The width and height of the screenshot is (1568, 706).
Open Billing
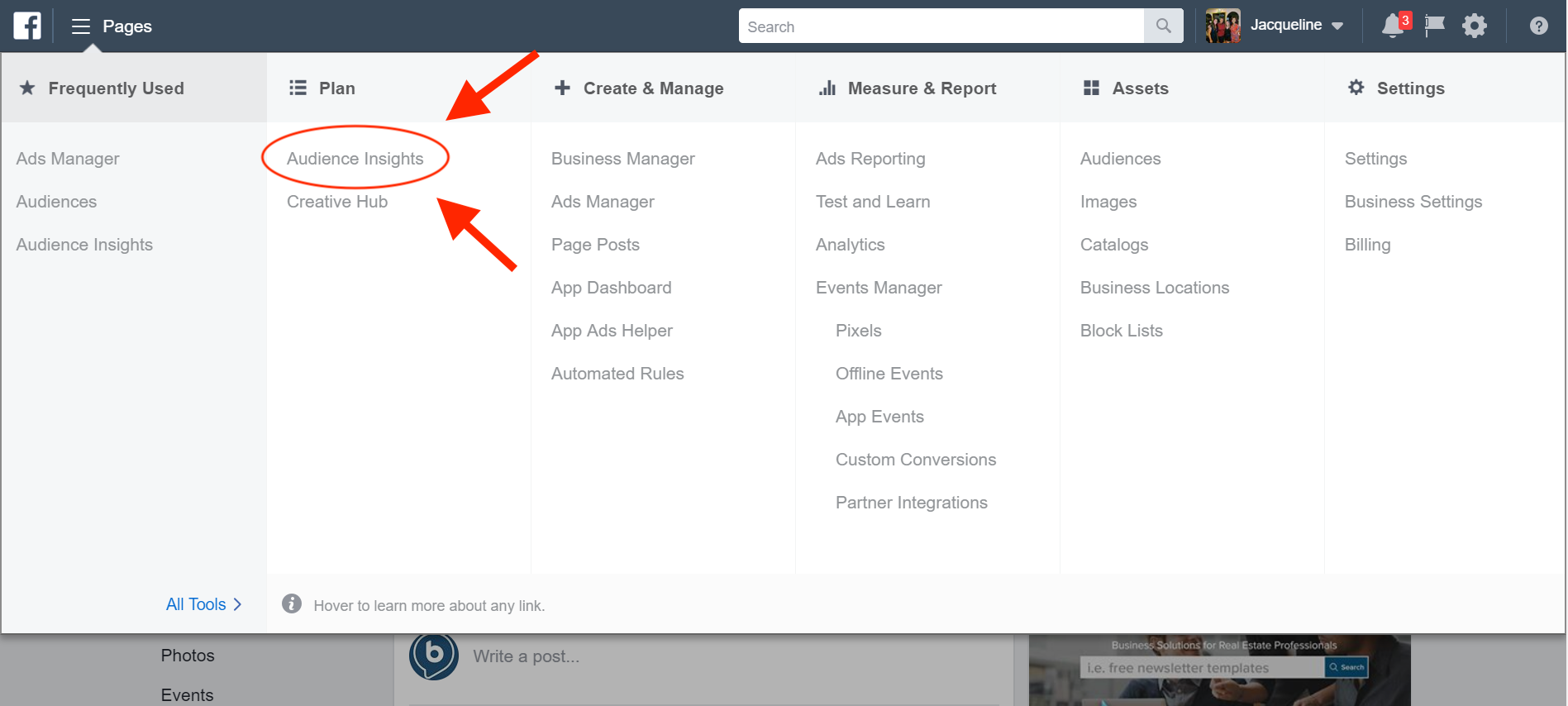[1368, 245]
